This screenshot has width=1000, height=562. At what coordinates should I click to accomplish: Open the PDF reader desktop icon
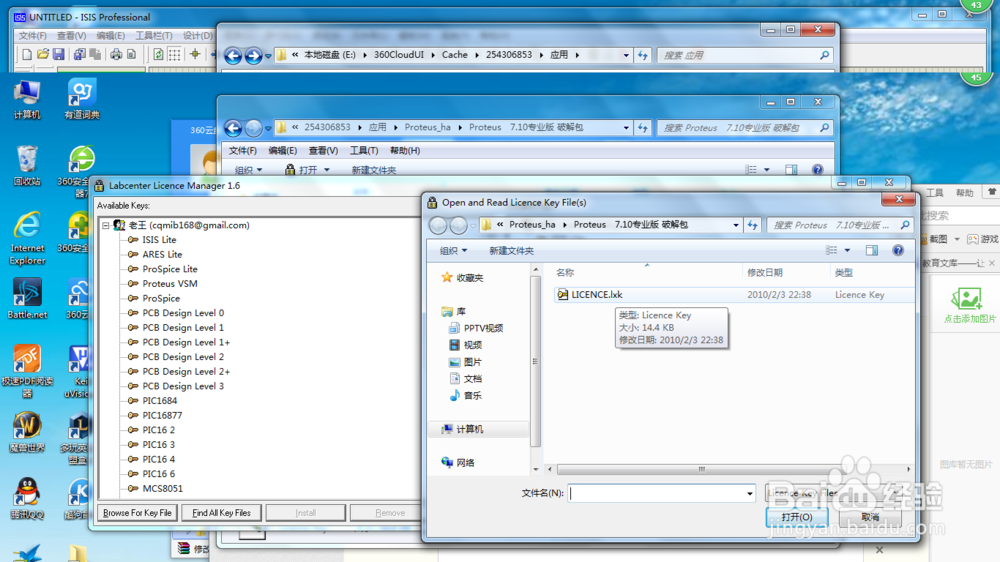[x=27, y=370]
